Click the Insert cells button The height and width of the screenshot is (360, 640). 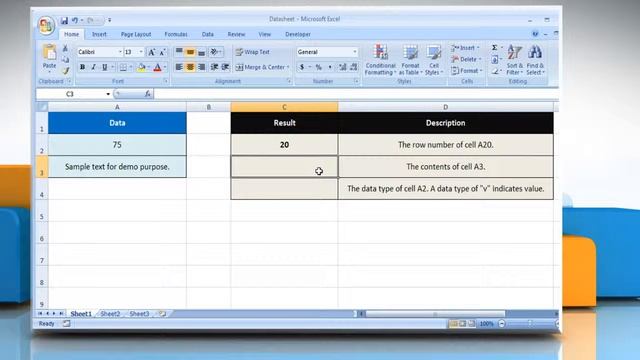click(x=466, y=48)
